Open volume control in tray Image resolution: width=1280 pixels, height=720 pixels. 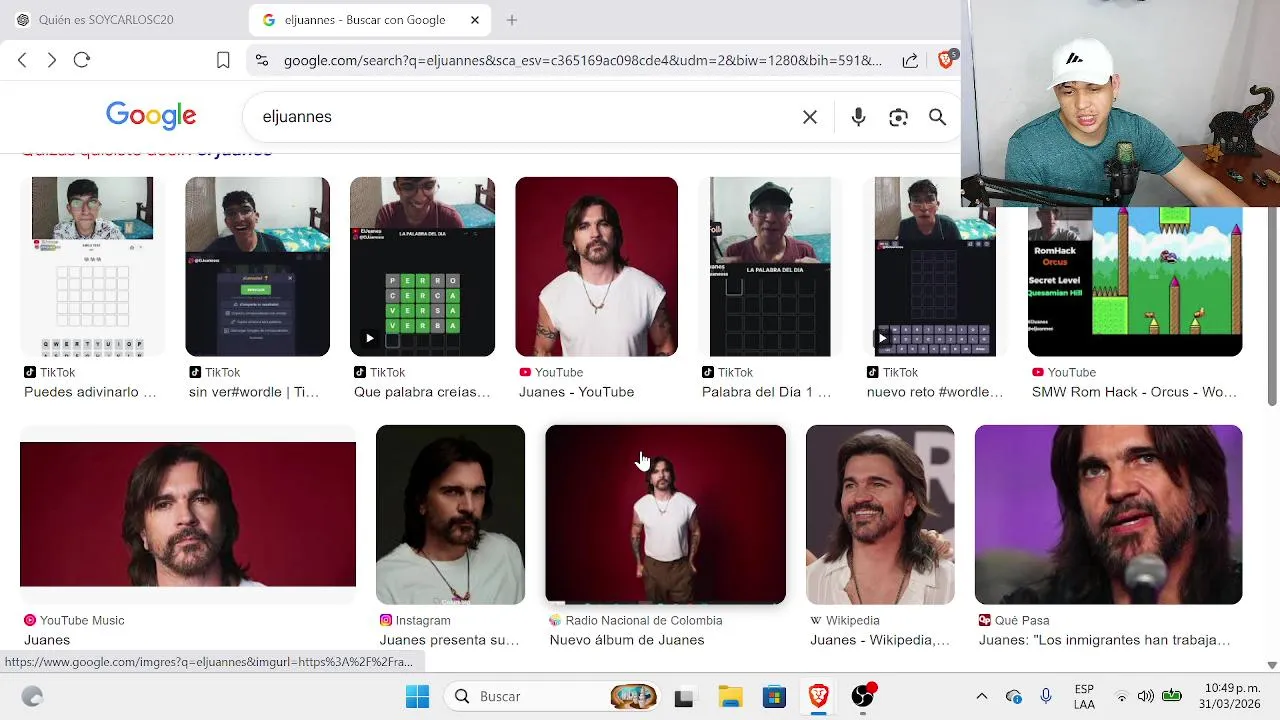(1146, 696)
